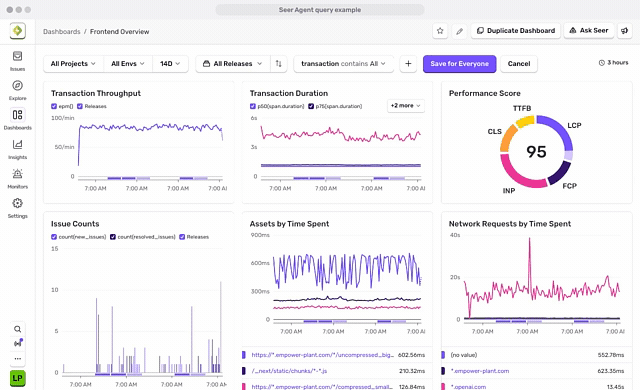Click the pencil edit dashboard icon

pos(459,31)
